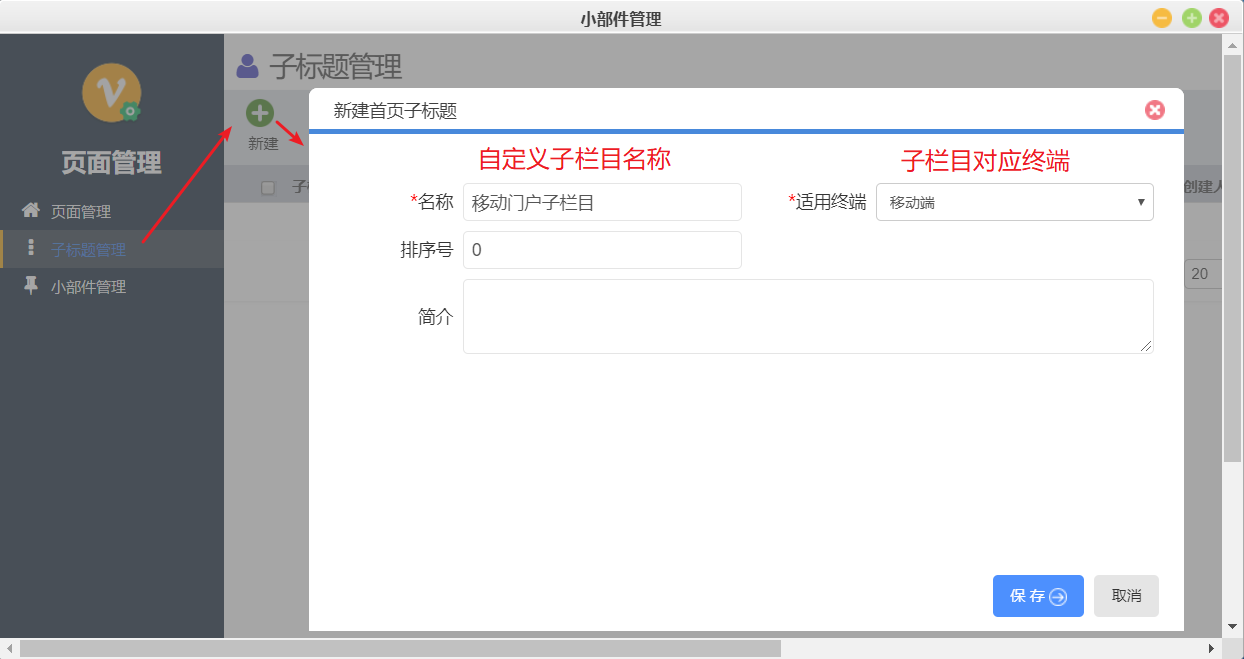Select 小部件管理 in the sidebar menu
Image resolution: width=1244 pixels, height=659 pixels.
pyautogui.click(x=88, y=287)
